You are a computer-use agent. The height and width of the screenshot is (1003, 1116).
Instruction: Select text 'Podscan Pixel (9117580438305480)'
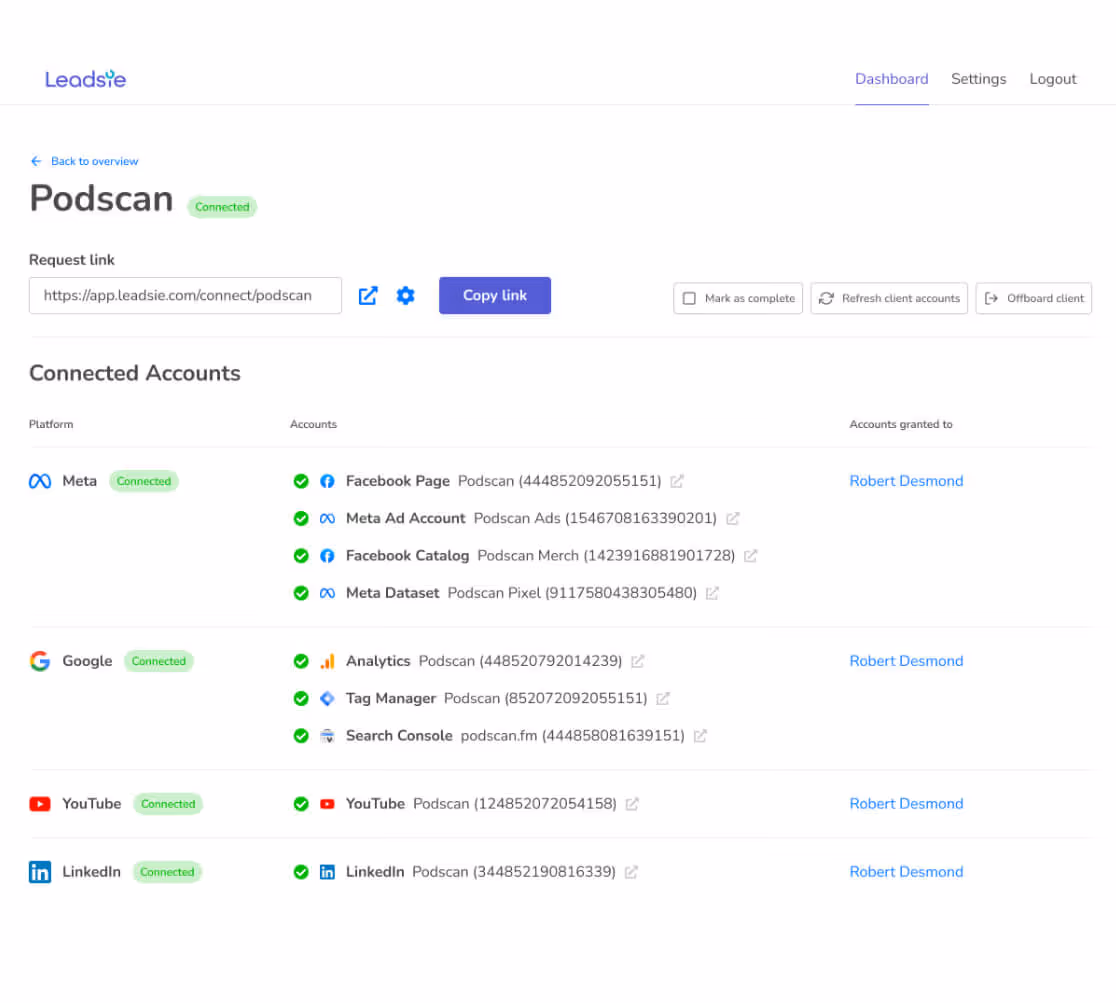coord(572,593)
